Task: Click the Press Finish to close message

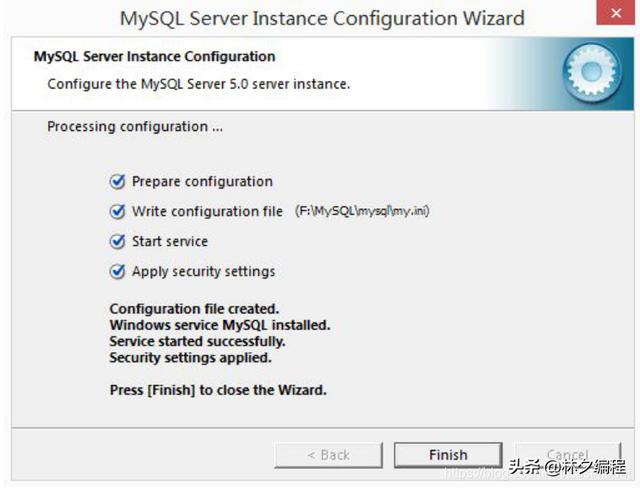Action: [x=218, y=390]
